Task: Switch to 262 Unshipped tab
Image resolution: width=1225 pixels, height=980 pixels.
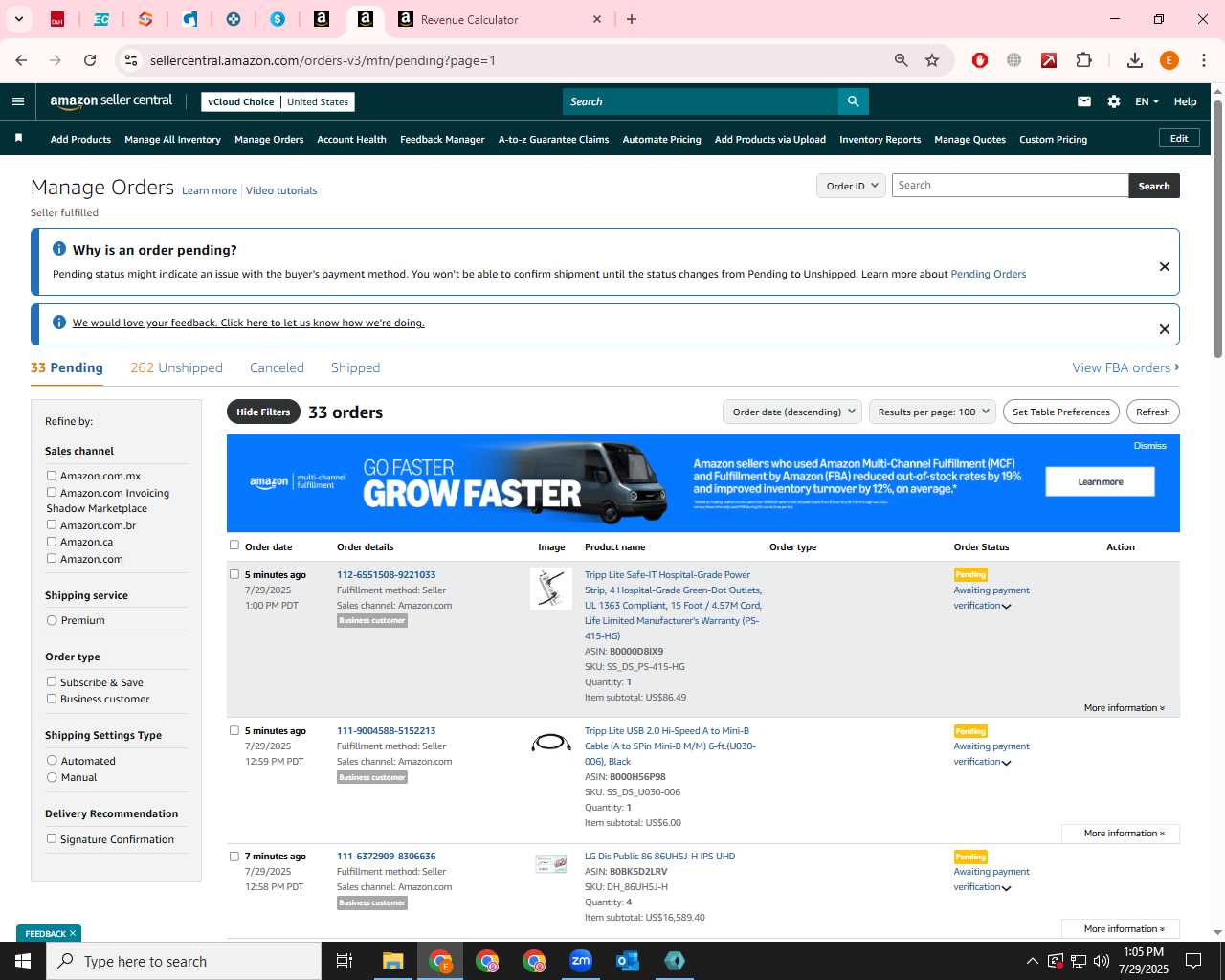Action: (176, 367)
